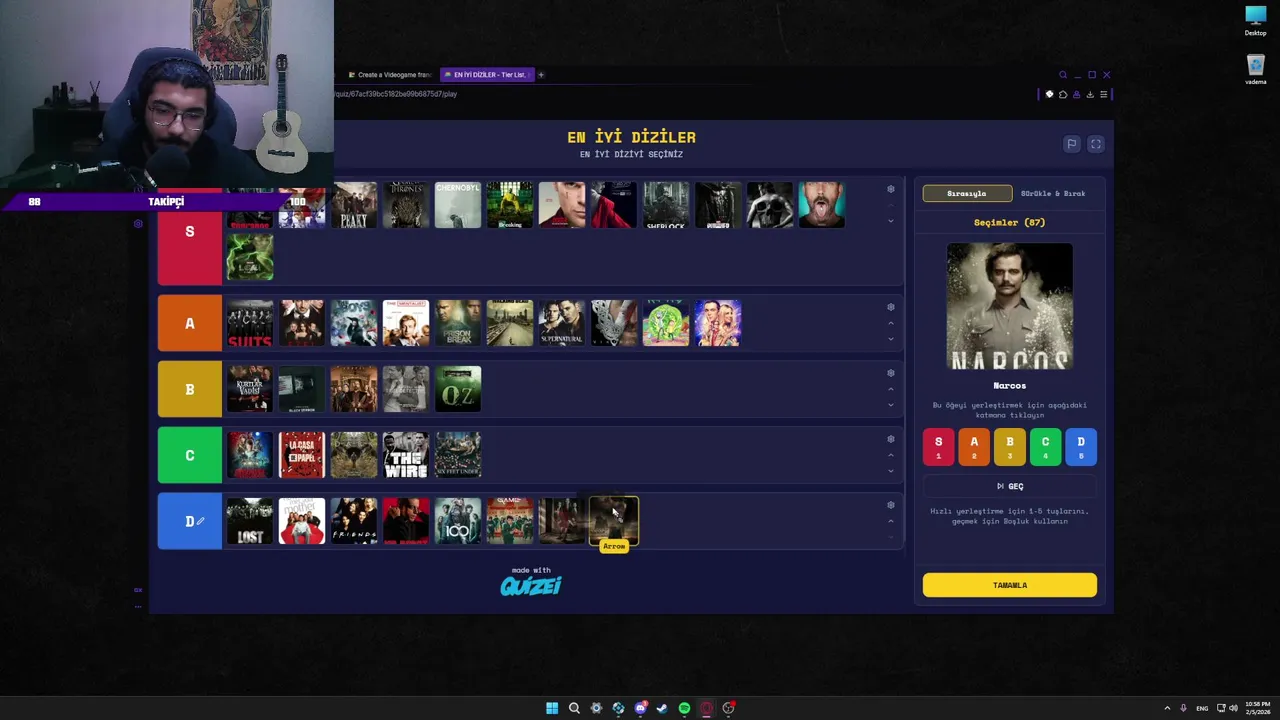
Task: Open the browser downloads icon
Action: point(1090,94)
